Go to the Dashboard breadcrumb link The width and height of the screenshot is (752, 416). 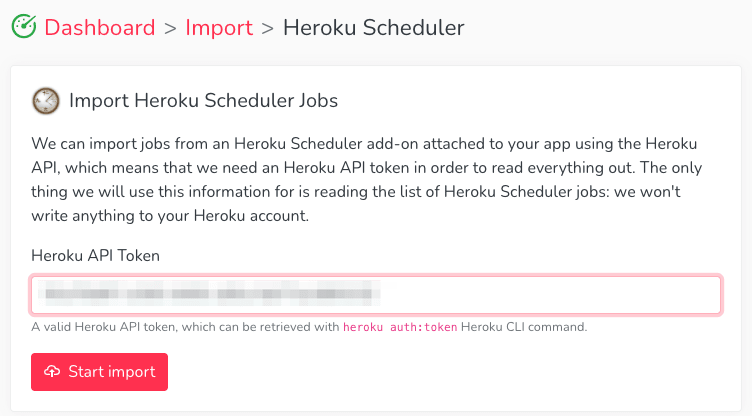coord(100,27)
